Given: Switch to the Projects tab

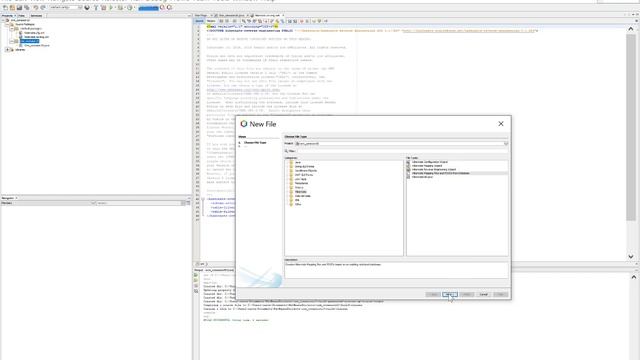Looking at the screenshot, I should [x=7, y=16].
